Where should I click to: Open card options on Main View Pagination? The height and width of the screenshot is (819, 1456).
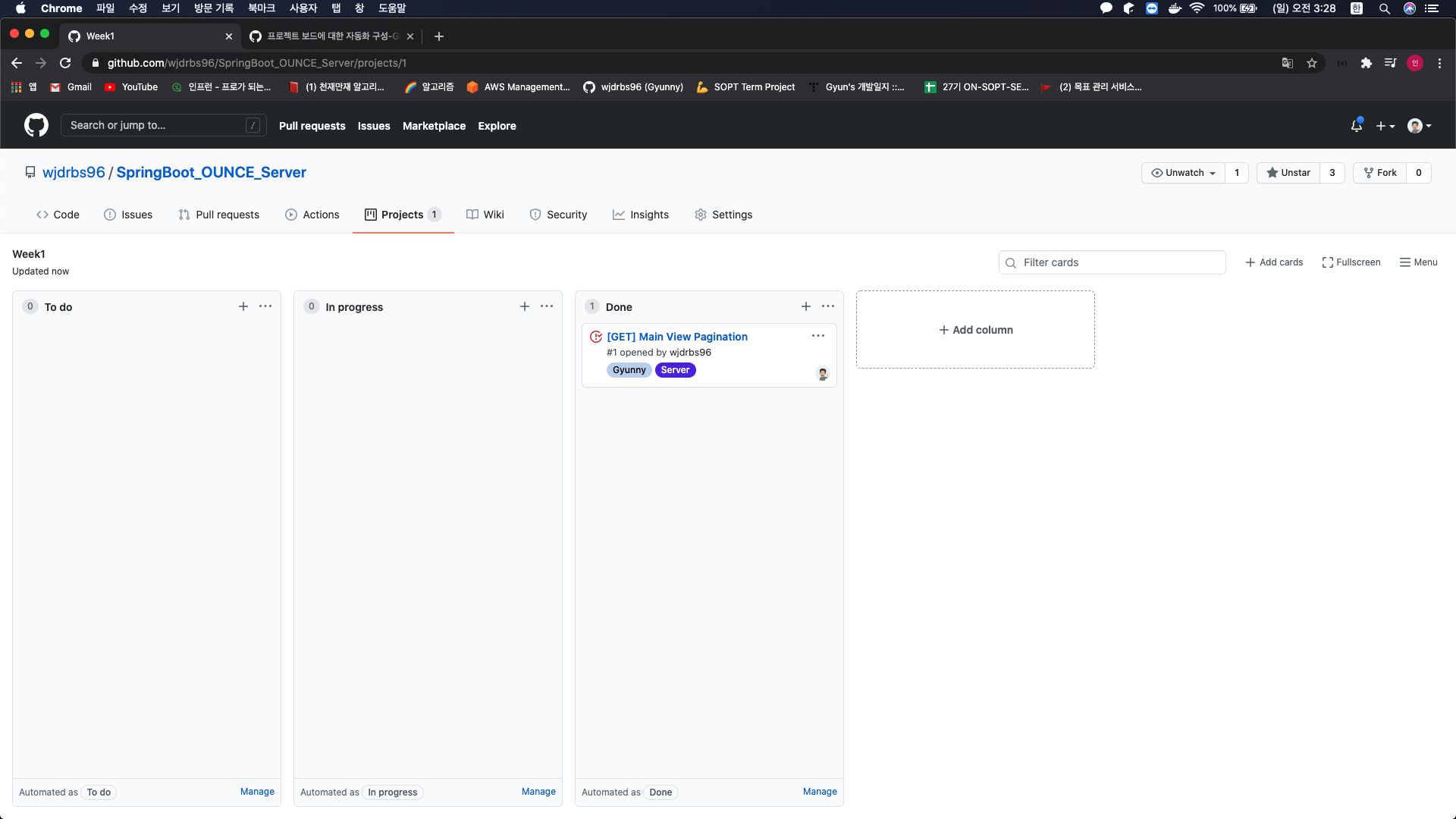817,336
